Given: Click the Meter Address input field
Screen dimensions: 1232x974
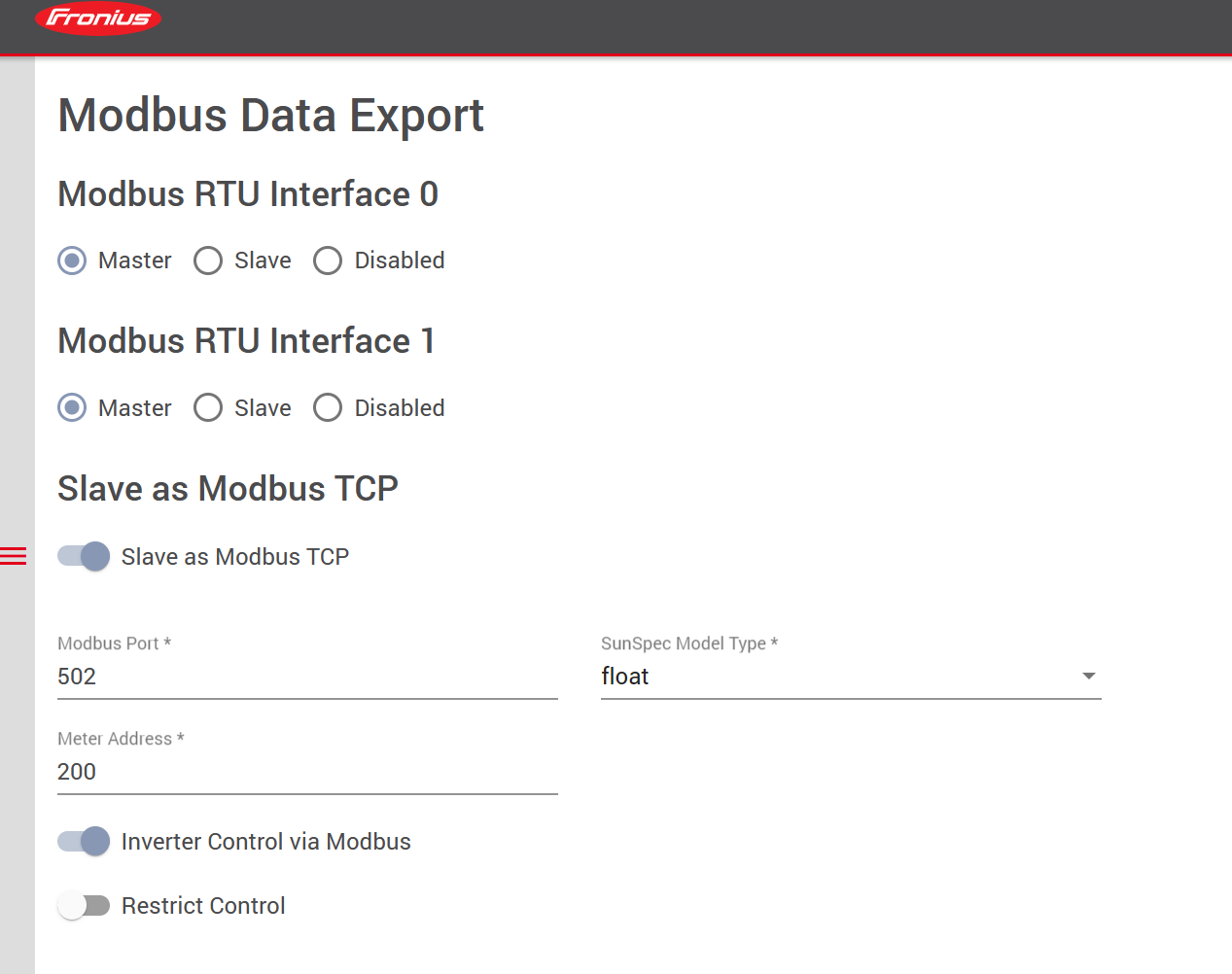Looking at the screenshot, I should click(306, 772).
